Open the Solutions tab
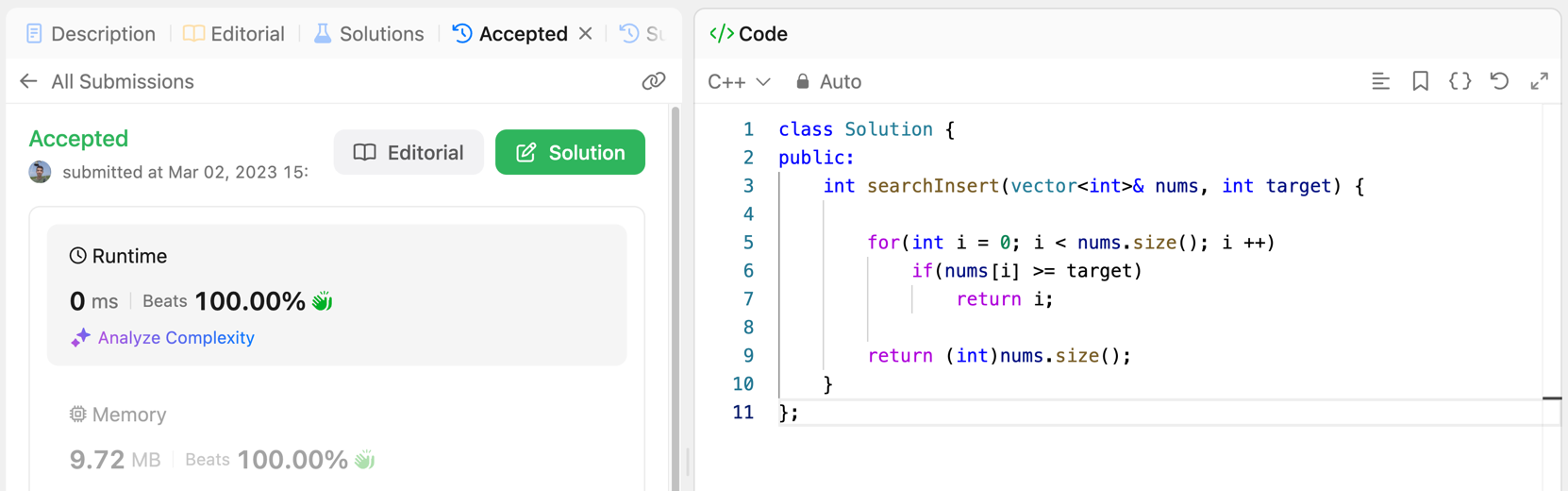 (x=369, y=34)
